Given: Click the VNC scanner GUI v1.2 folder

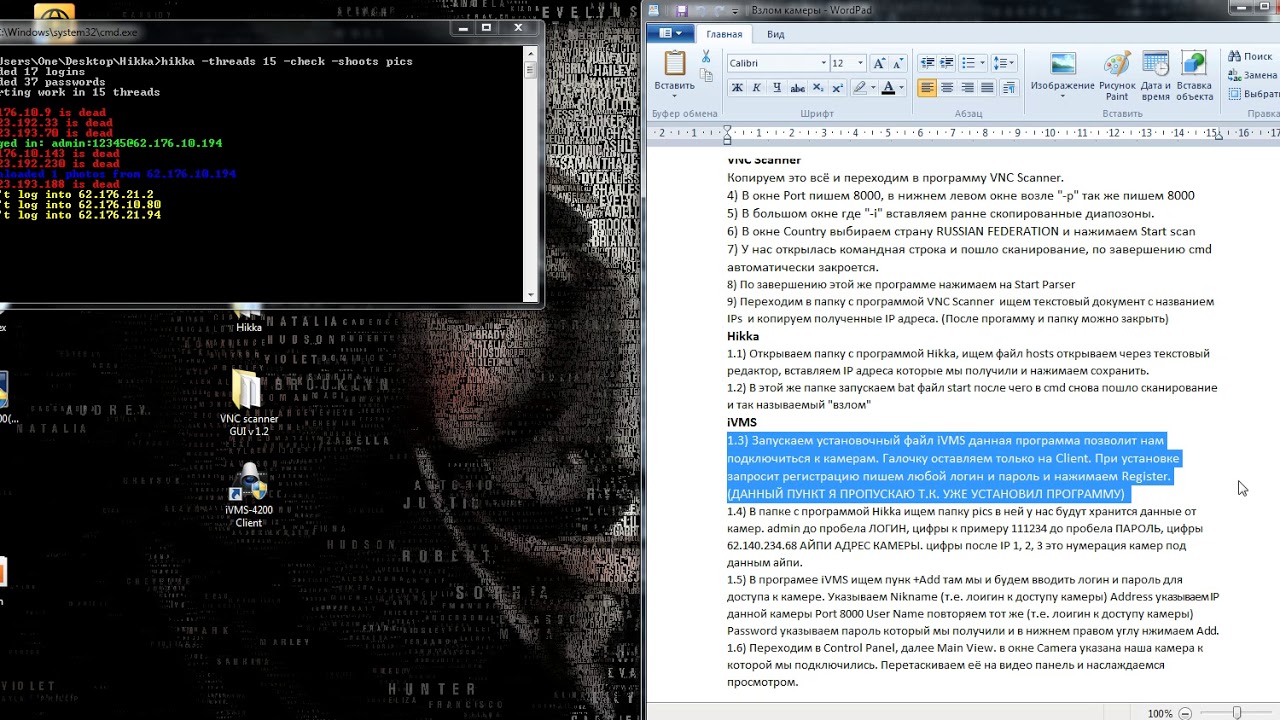Looking at the screenshot, I should (249, 404).
